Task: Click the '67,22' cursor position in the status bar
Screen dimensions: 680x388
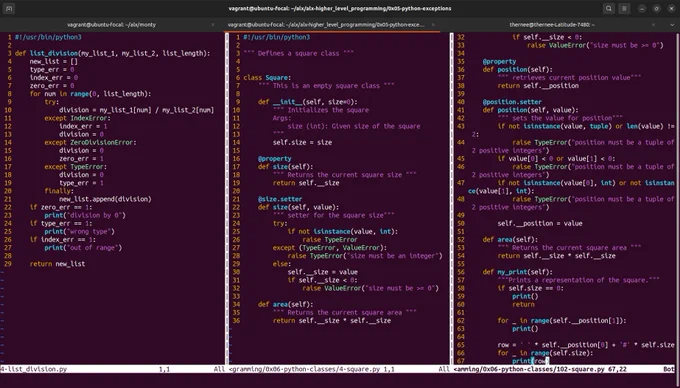Action: [618, 369]
